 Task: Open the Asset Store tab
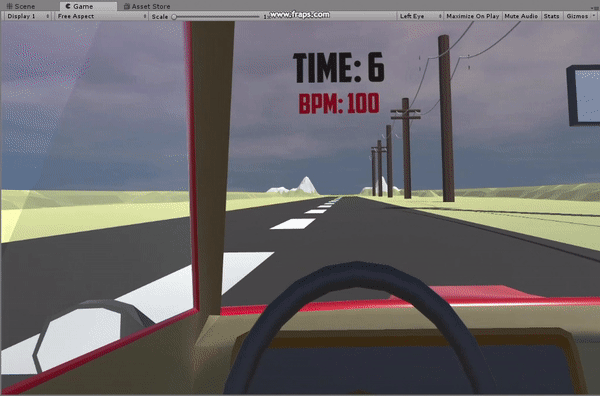coord(147,6)
